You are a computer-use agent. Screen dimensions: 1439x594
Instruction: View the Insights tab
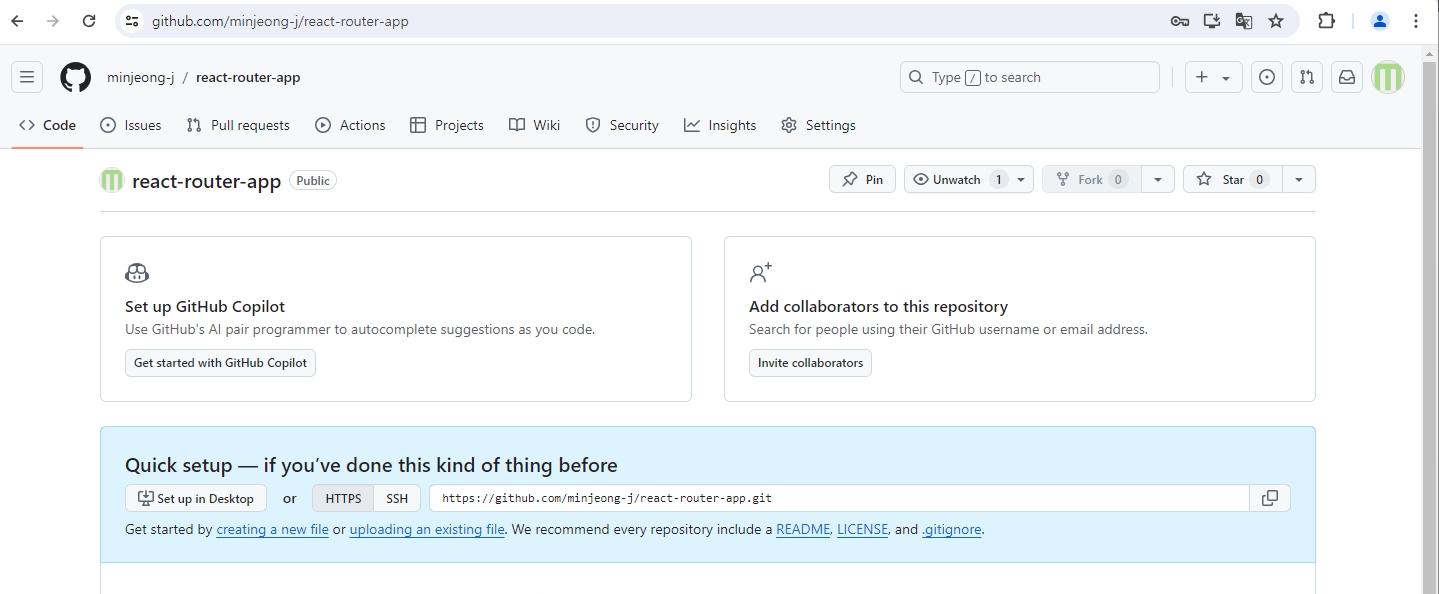pyautogui.click(x=720, y=125)
